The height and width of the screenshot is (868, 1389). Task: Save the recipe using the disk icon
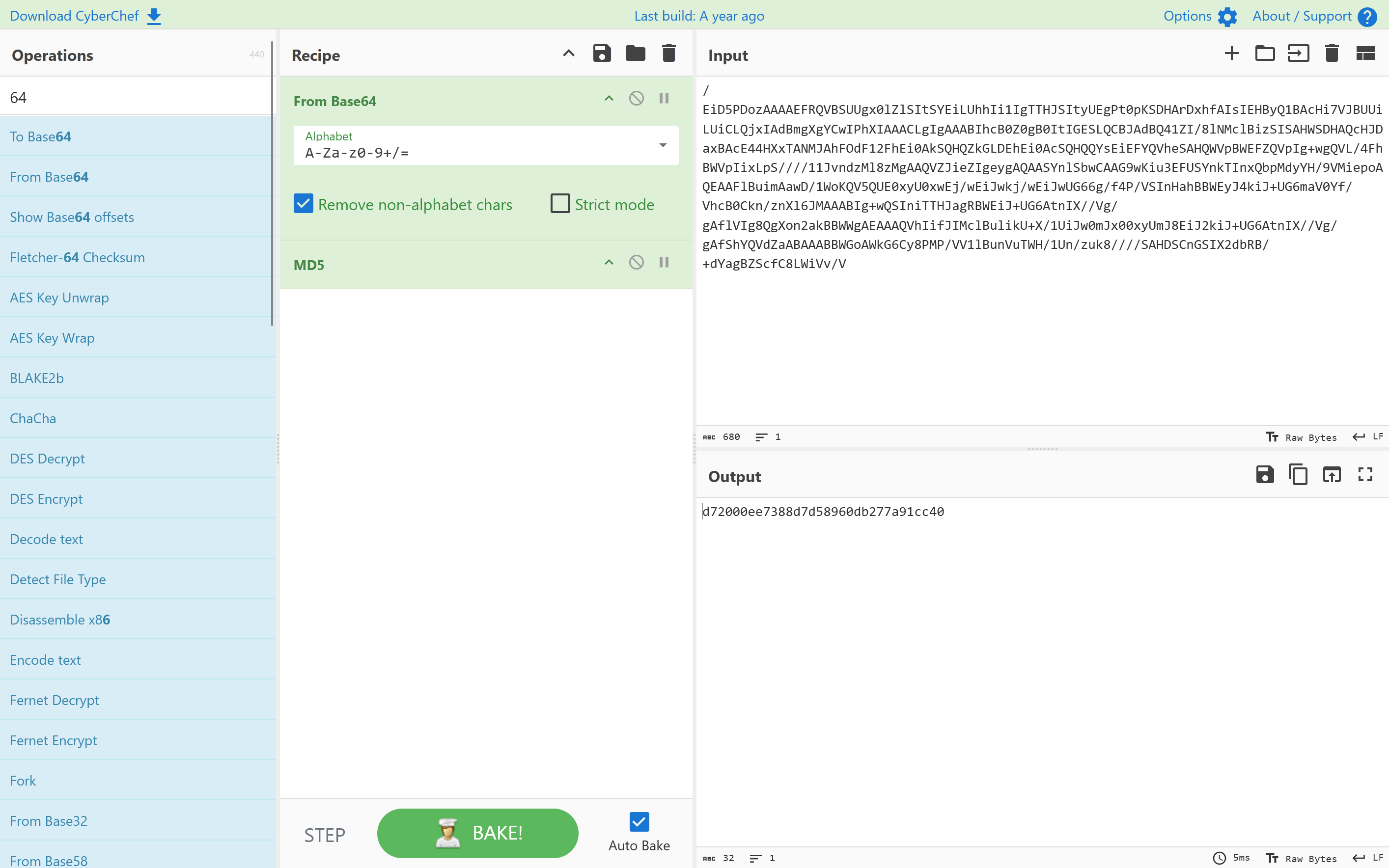click(x=601, y=54)
